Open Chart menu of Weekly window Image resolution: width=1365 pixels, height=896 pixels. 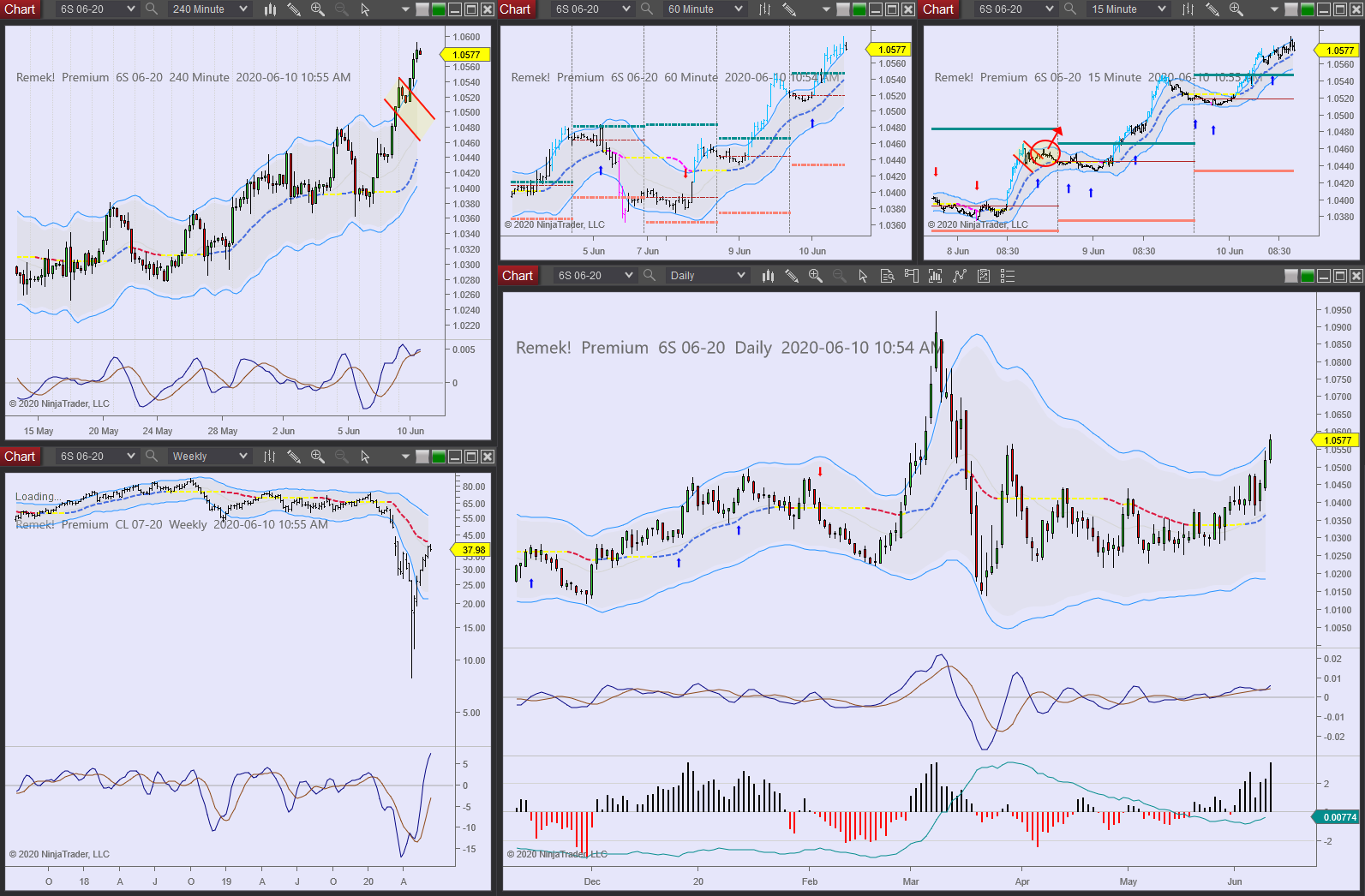click(20, 457)
